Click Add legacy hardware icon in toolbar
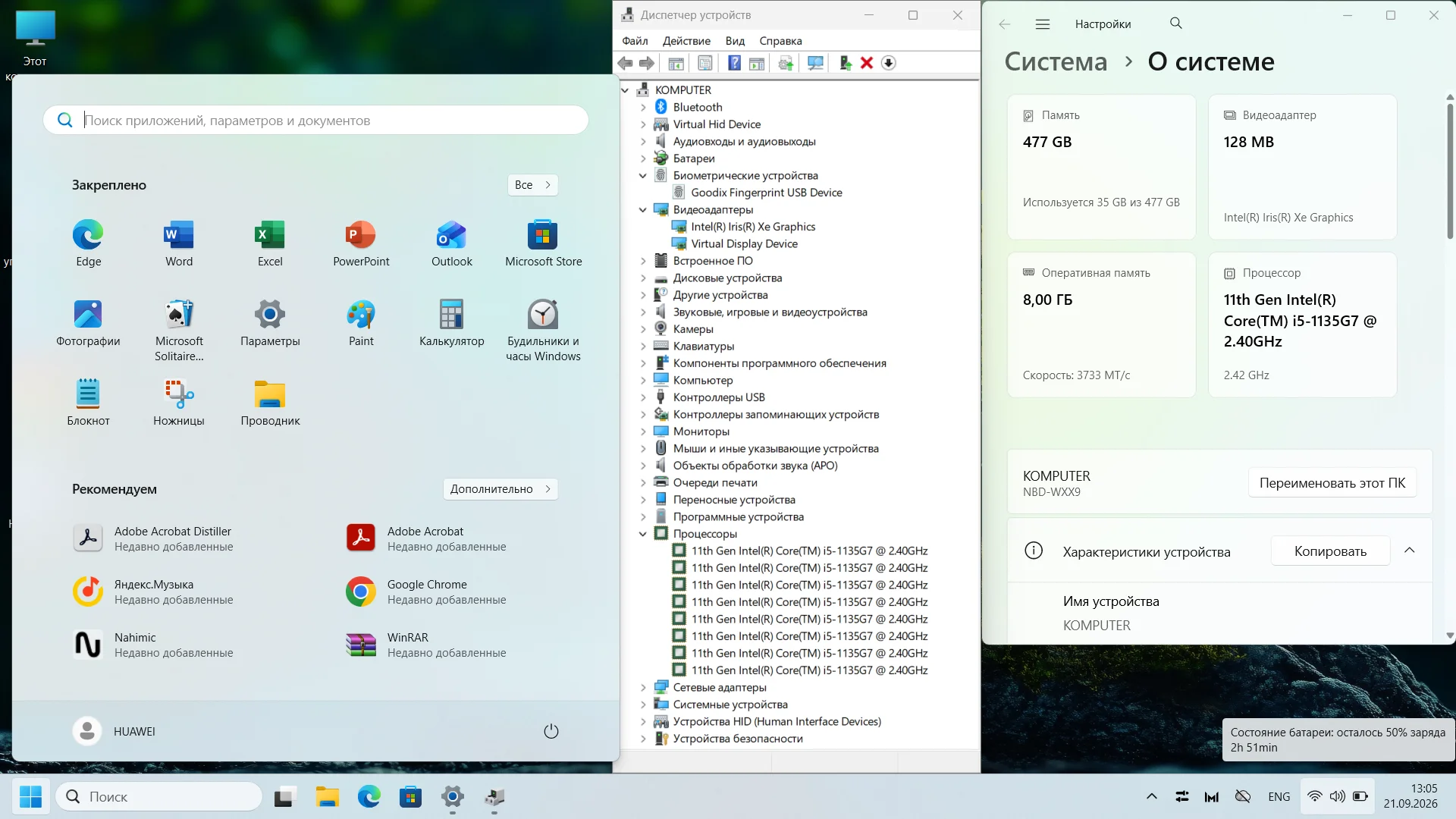The height and width of the screenshot is (819, 1456). (x=845, y=63)
